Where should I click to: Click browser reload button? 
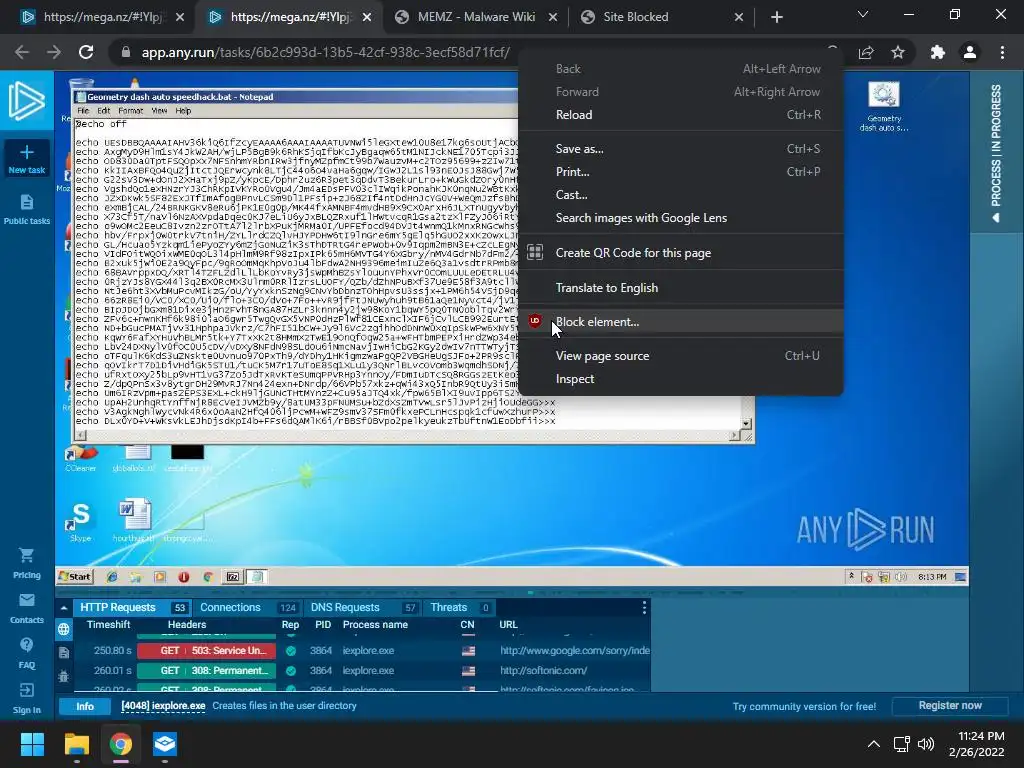[x=86, y=52]
